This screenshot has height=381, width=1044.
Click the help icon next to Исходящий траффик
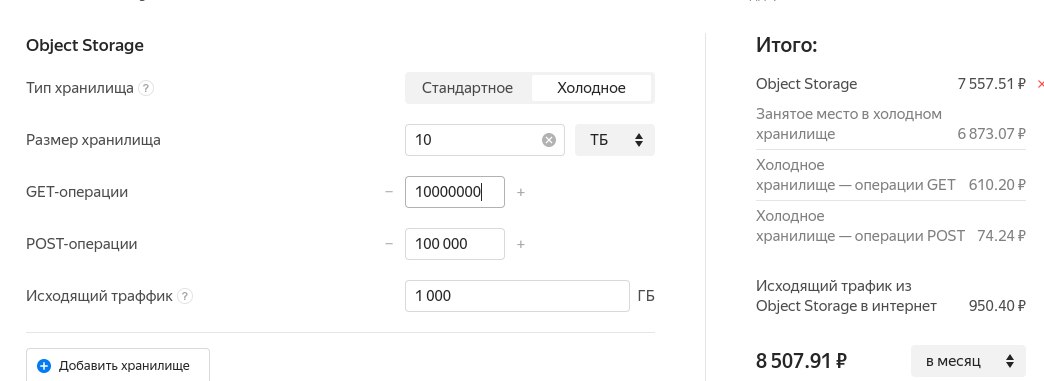point(185,296)
